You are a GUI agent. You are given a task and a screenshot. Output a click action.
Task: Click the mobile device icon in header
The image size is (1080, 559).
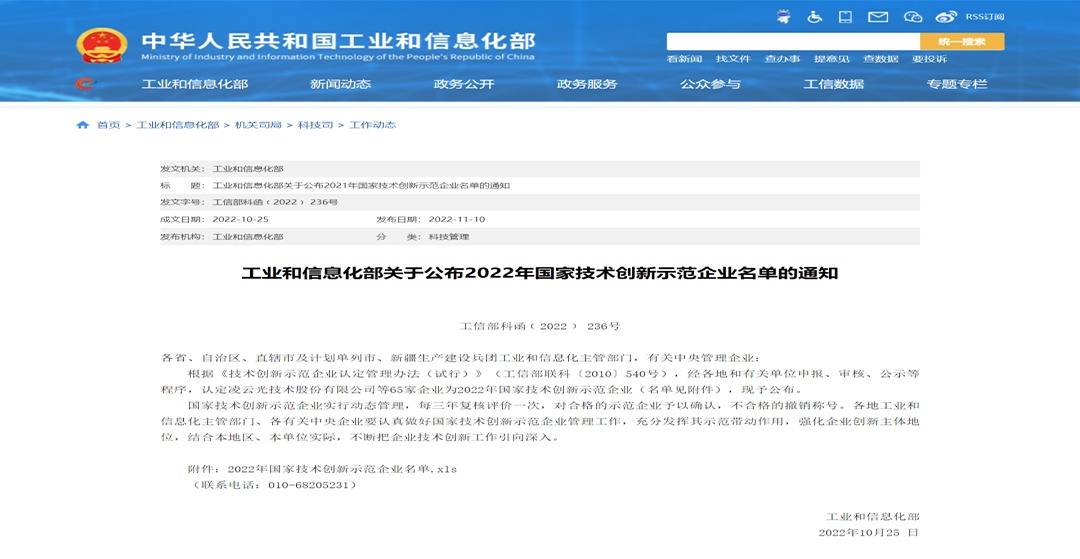(x=846, y=16)
